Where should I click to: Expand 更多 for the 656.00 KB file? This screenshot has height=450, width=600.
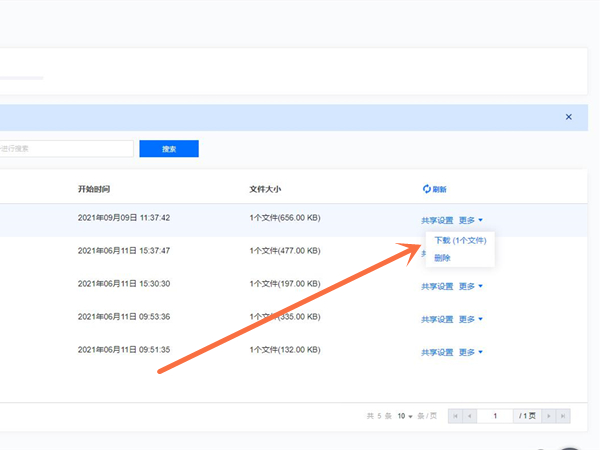click(x=471, y=220)
